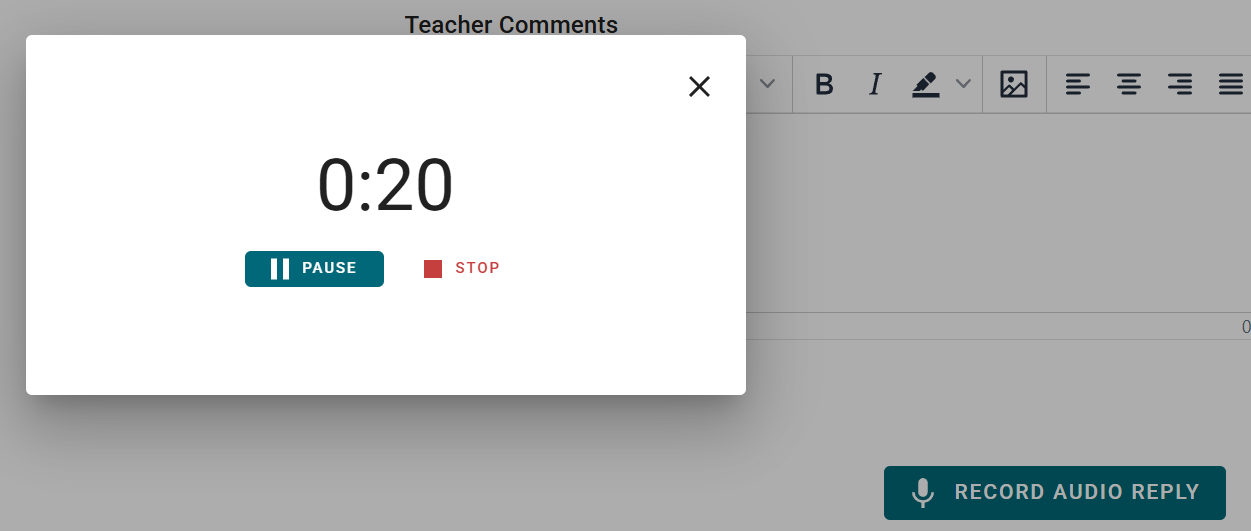The width and height of the screenshot is (1251, 531).
Task: Close the recording timer dialog
Action: coord(699,87)
